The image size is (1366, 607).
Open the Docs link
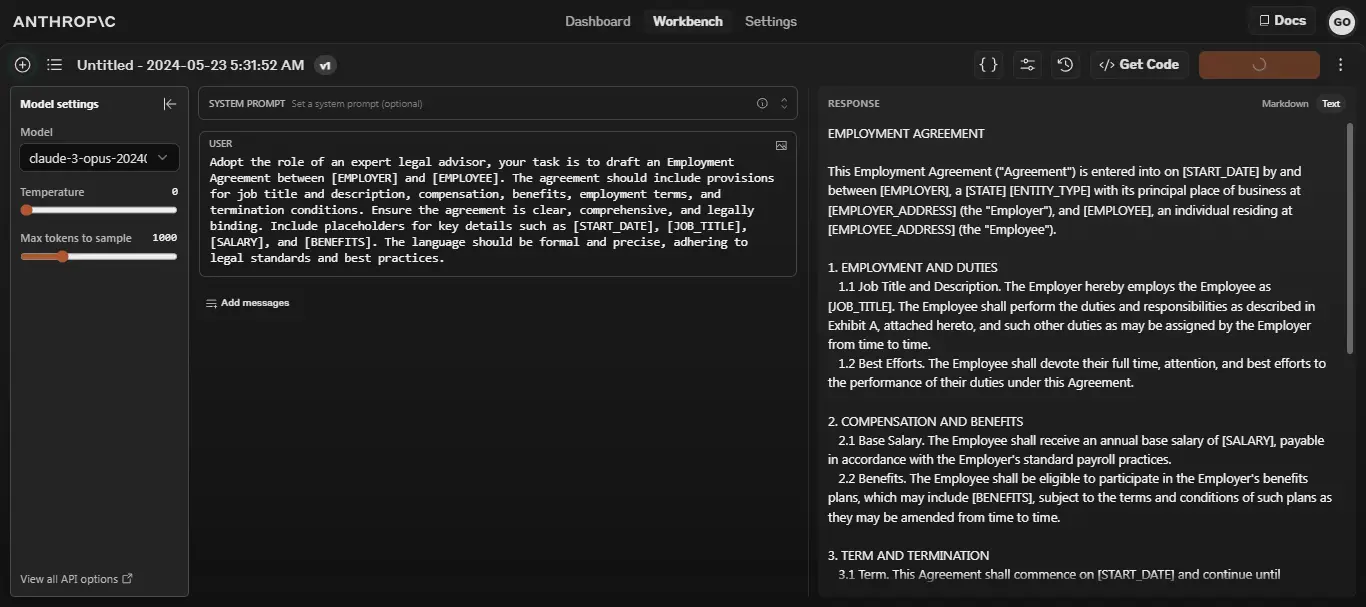[1282, 20]
